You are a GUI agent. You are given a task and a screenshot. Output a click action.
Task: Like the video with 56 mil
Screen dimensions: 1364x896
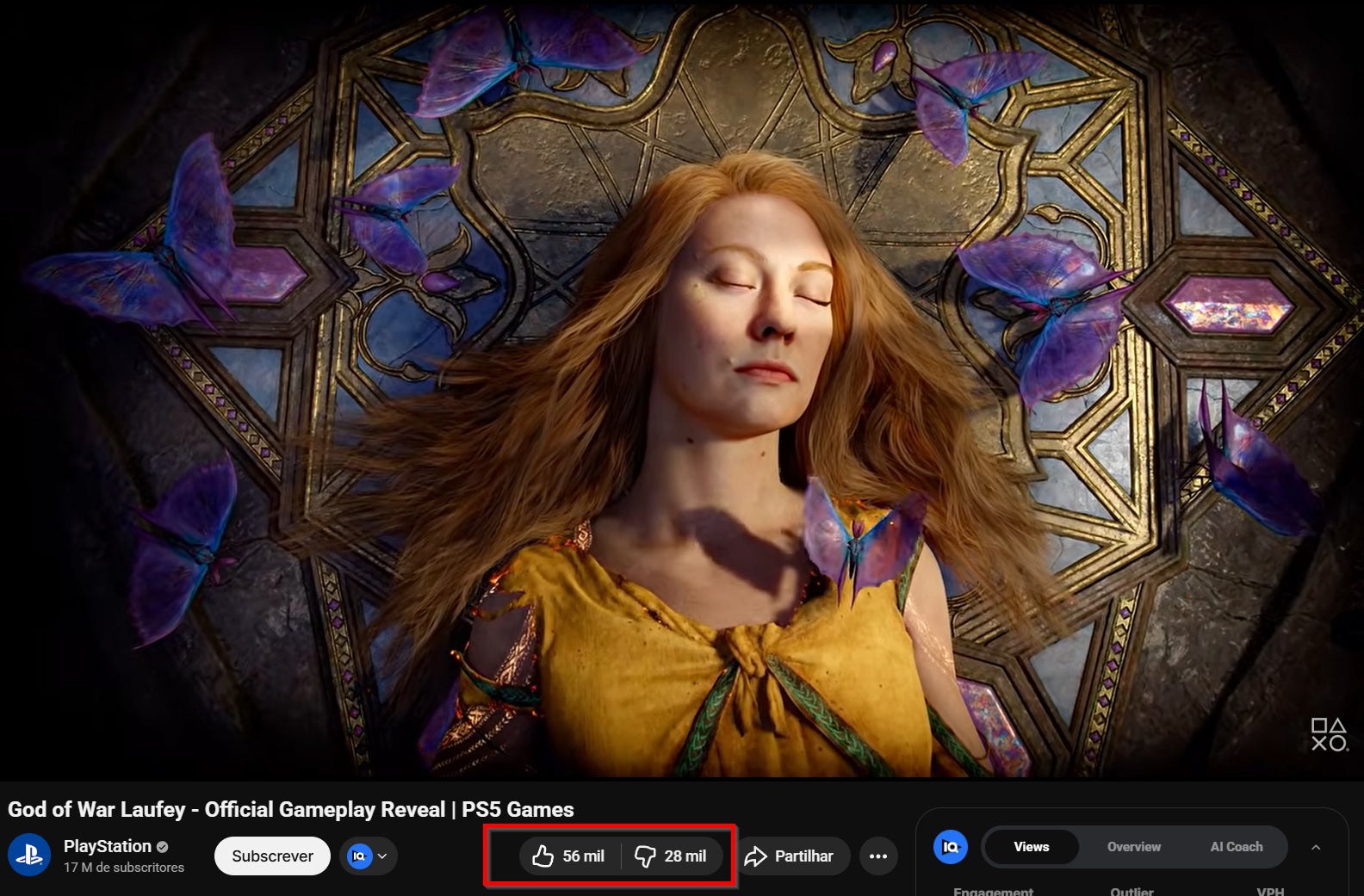[569, 856]
